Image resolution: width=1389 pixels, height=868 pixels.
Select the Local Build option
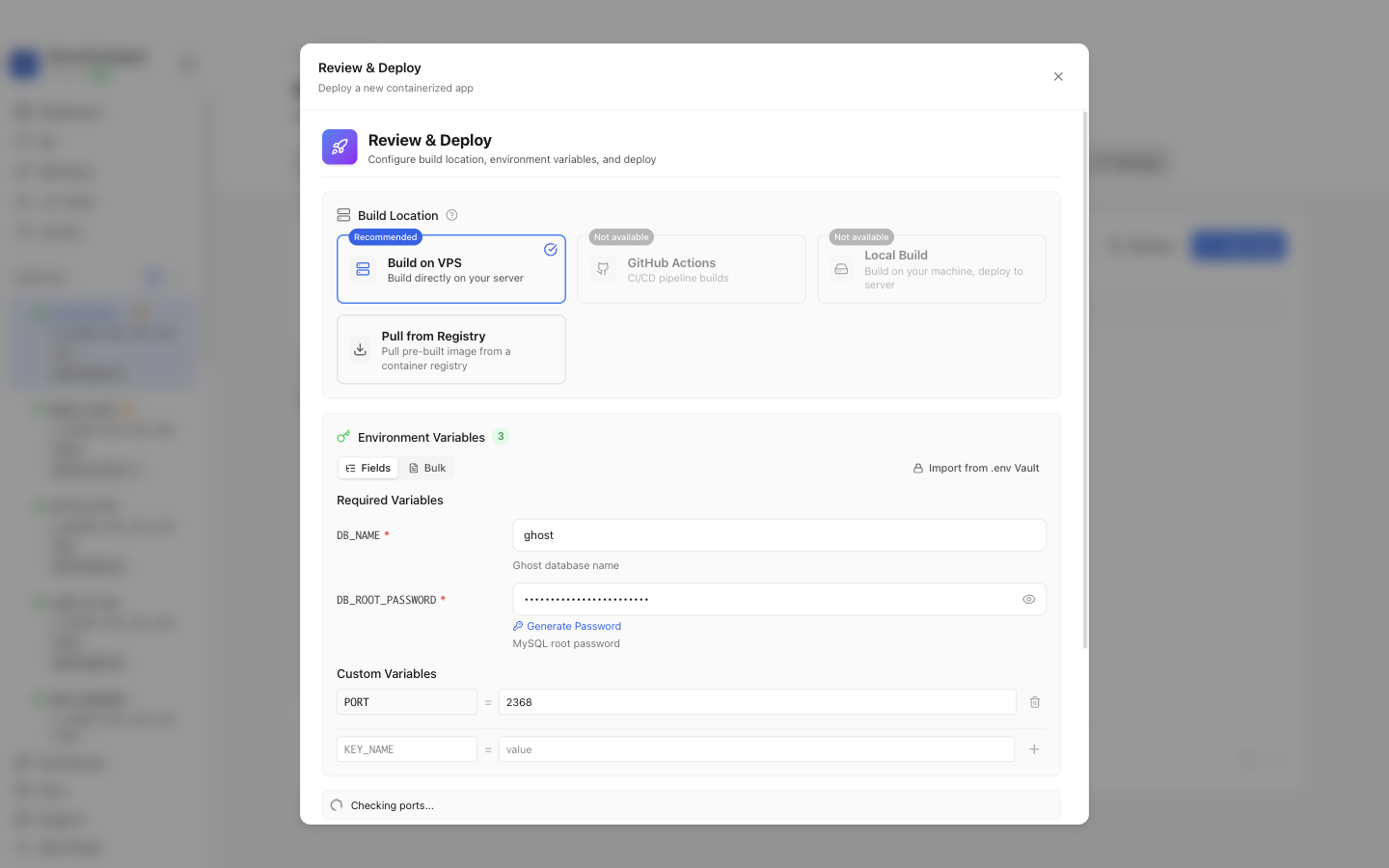(x=932, y=269)
